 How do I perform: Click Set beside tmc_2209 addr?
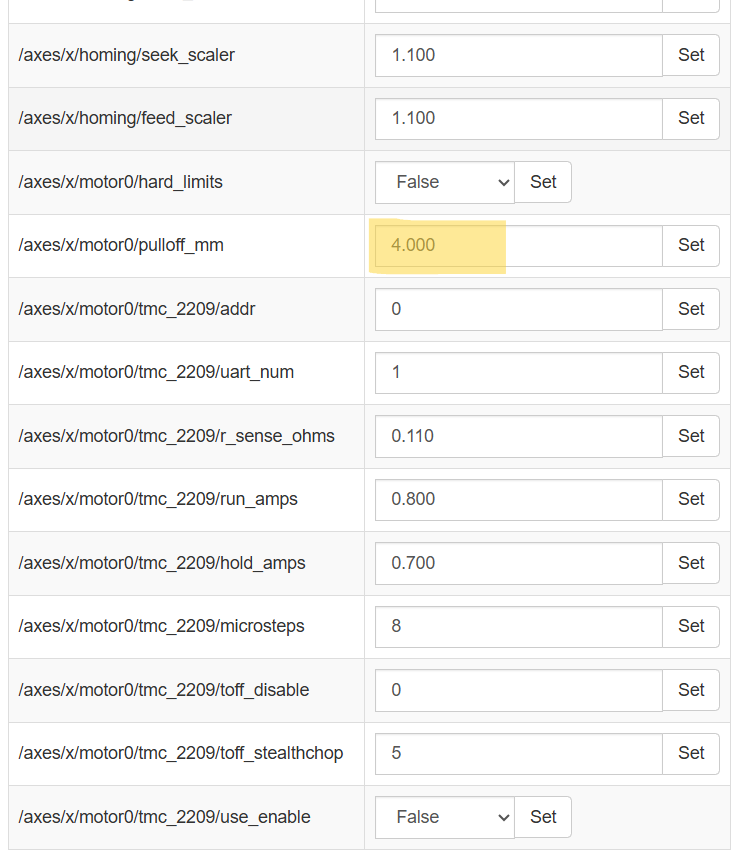(x=691, y=309)
